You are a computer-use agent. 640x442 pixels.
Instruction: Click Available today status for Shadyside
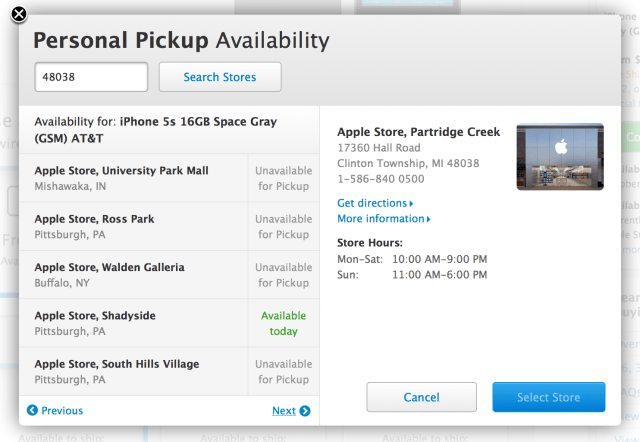point(284,323)
